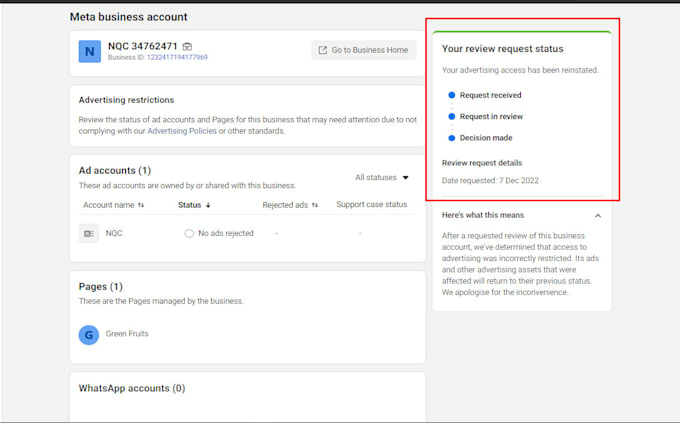680x423 pixels.
Task: Open Business ID 1232417194177969 link
Action: 177,57
